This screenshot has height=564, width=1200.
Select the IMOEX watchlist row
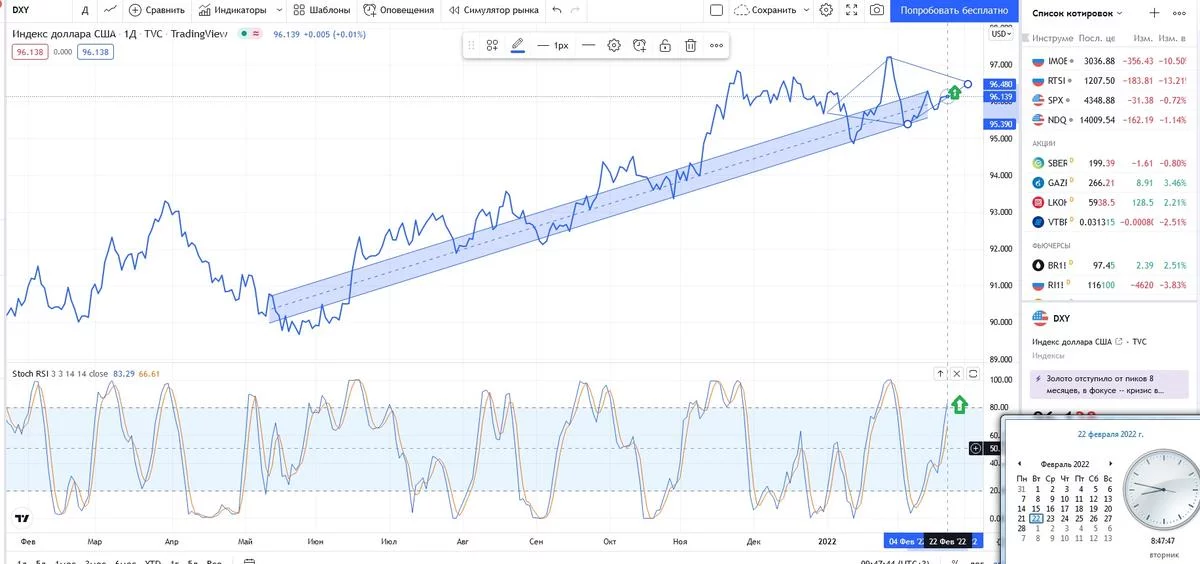coord(1110,61)
